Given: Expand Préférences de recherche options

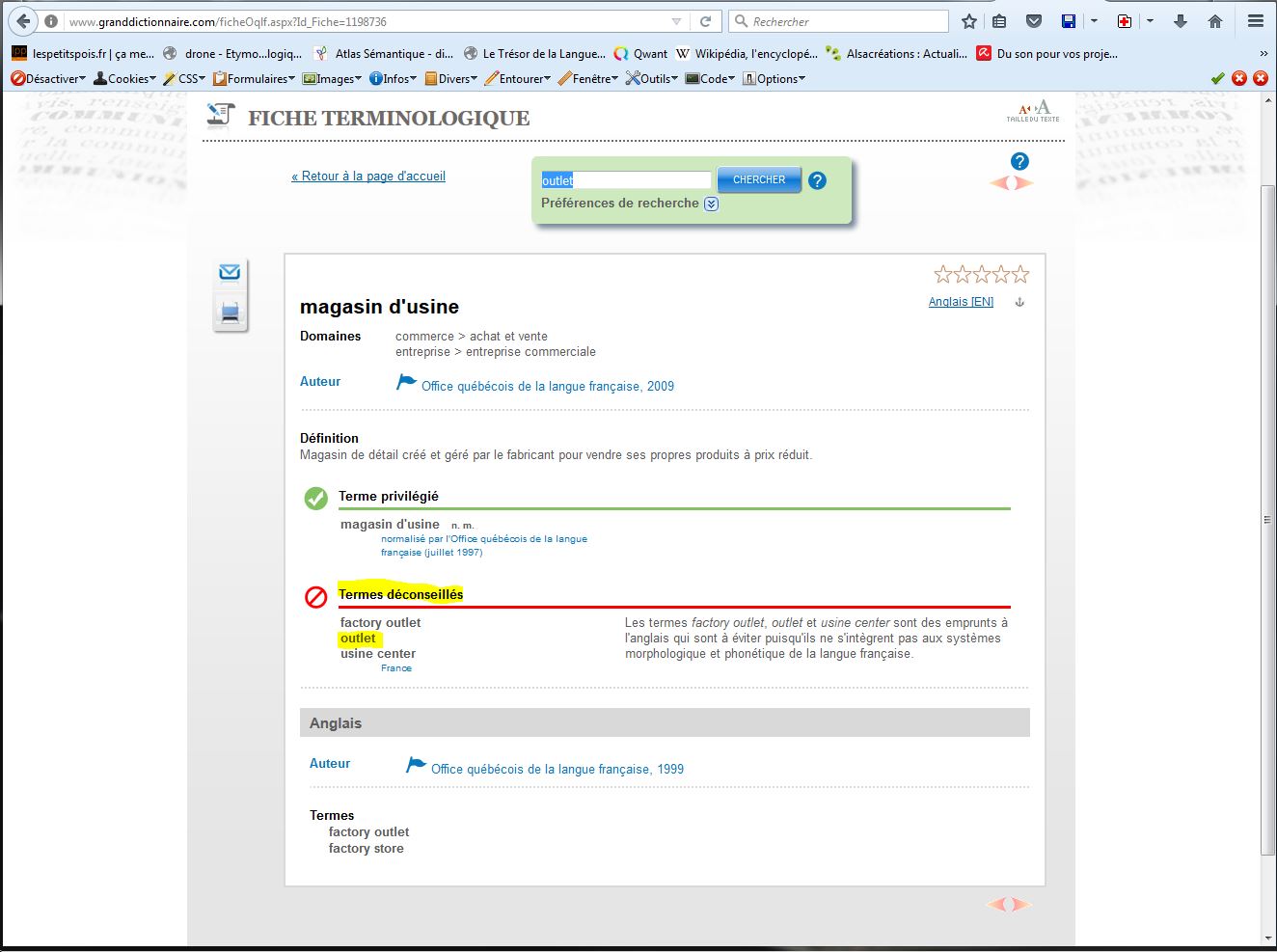Looking at the screenshot, I should [711, 204].
